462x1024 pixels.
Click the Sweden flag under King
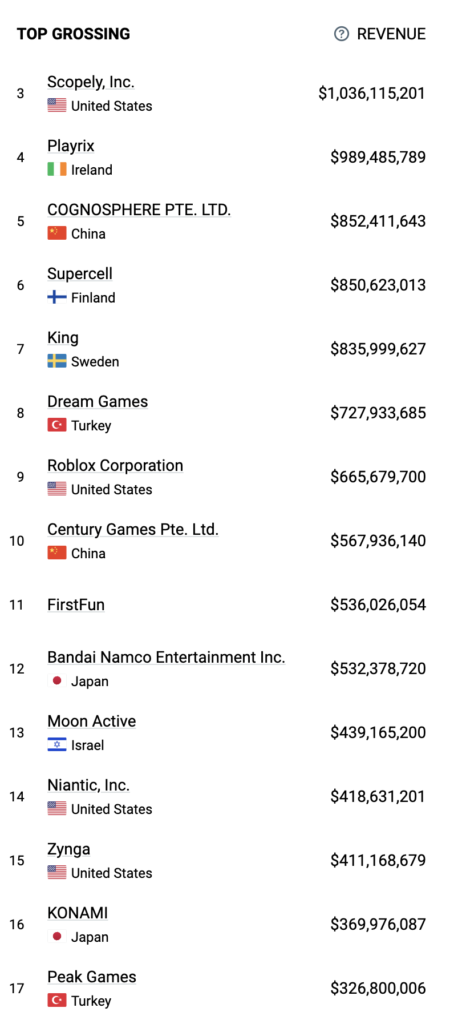click(x=57, y=362)
